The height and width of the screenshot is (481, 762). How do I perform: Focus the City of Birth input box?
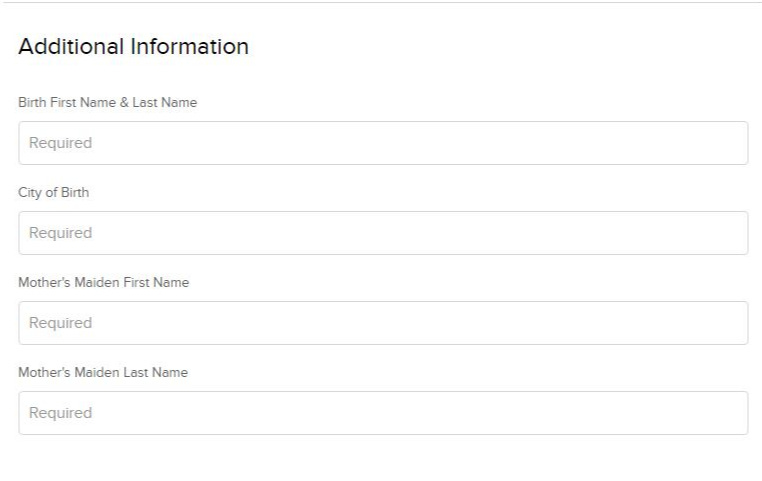coord(383,233)
